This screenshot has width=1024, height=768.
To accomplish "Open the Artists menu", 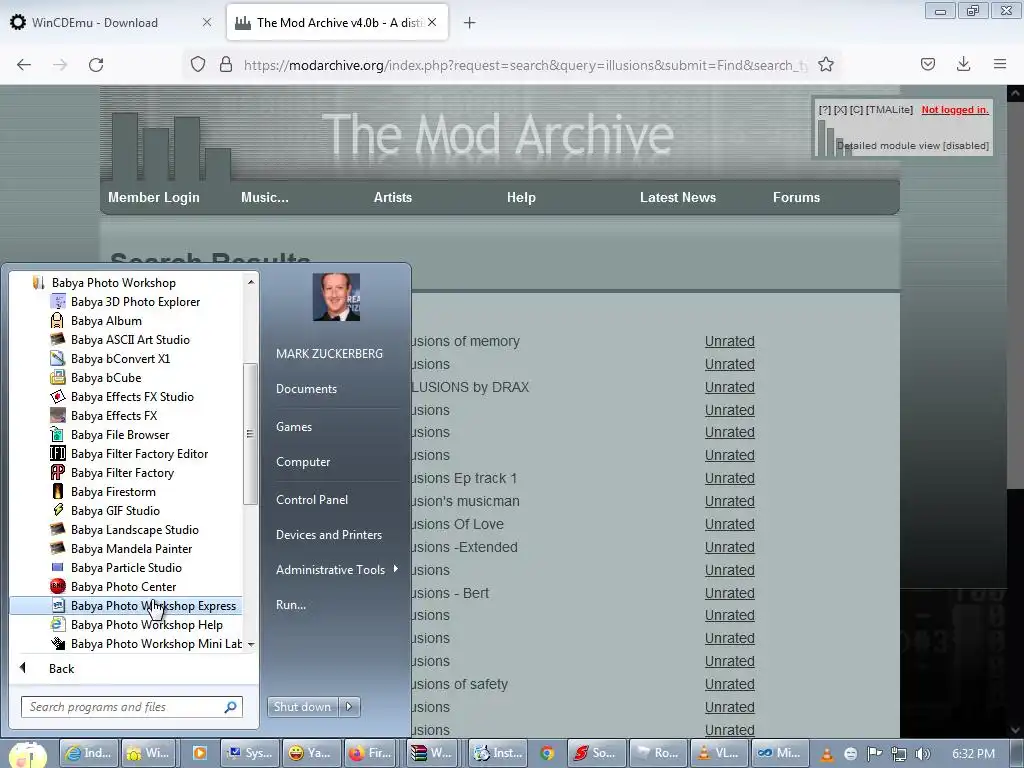I will [392, 197].
